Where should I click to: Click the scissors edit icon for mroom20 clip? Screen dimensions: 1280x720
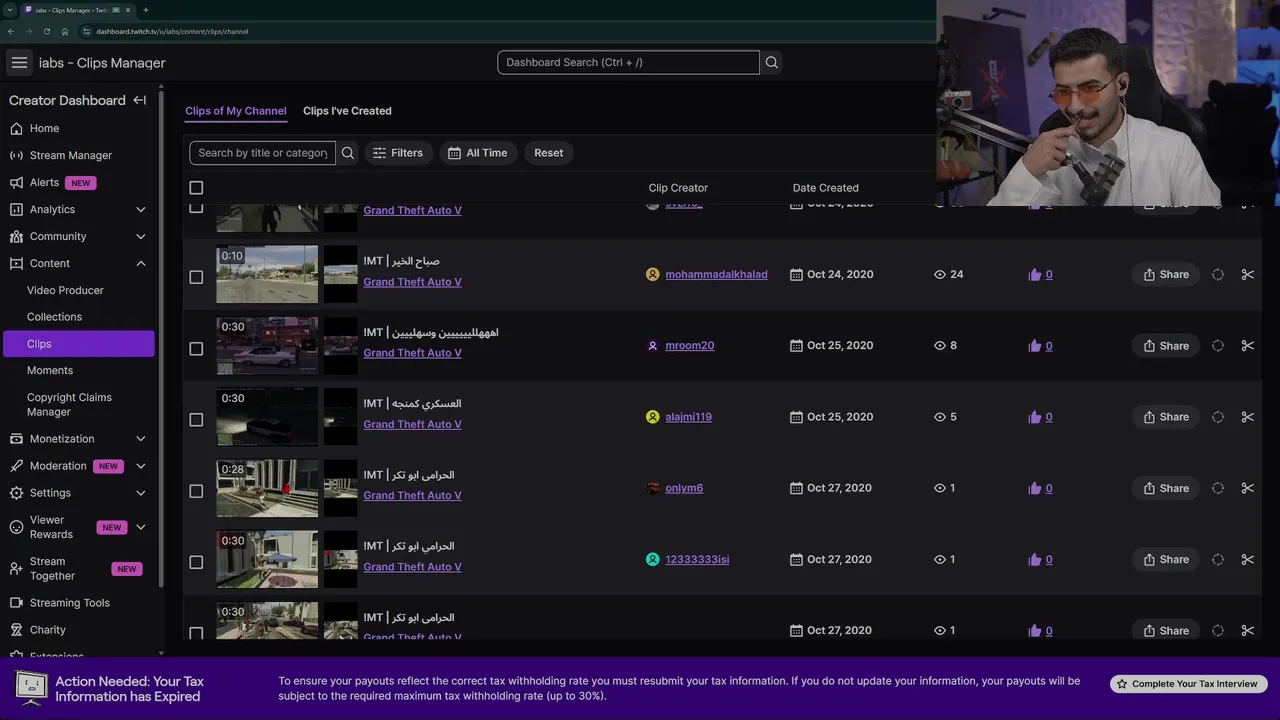coord(1247,345)
